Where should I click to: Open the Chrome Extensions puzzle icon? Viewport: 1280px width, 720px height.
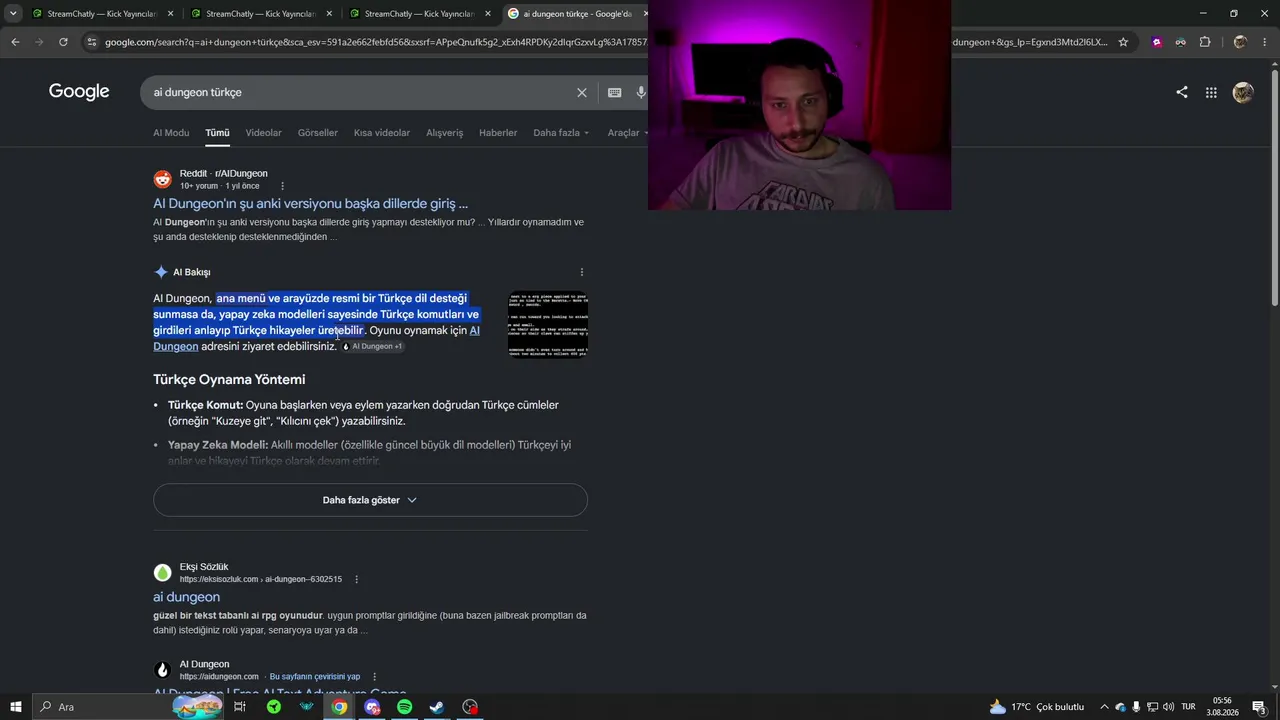[x=1204, y=42]
